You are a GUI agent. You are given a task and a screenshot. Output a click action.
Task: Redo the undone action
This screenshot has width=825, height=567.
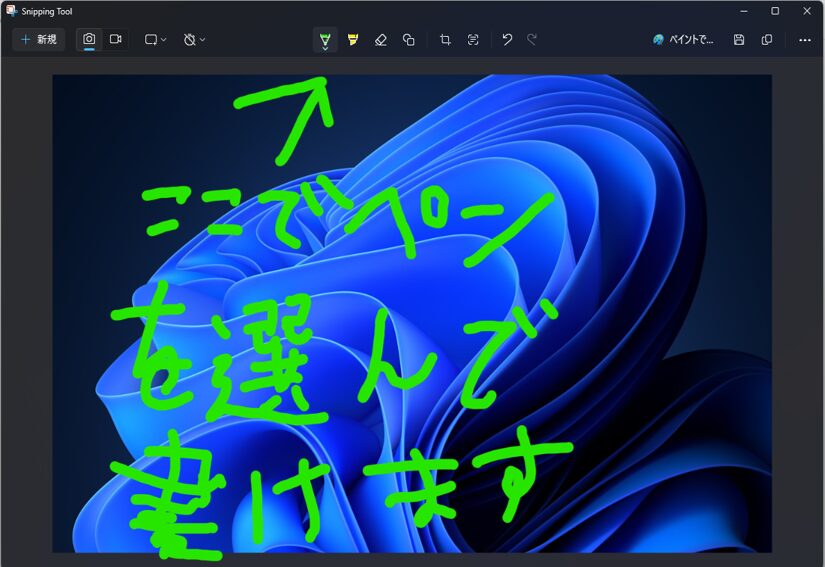[532, 39]
